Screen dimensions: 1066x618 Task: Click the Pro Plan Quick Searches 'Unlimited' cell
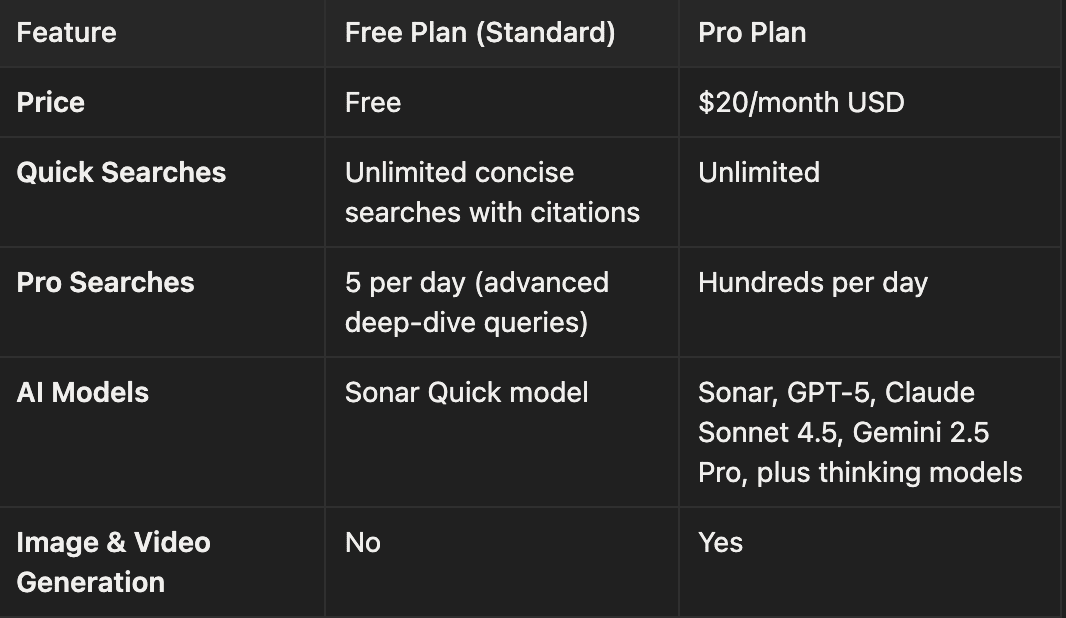click(x=759, y=173)
